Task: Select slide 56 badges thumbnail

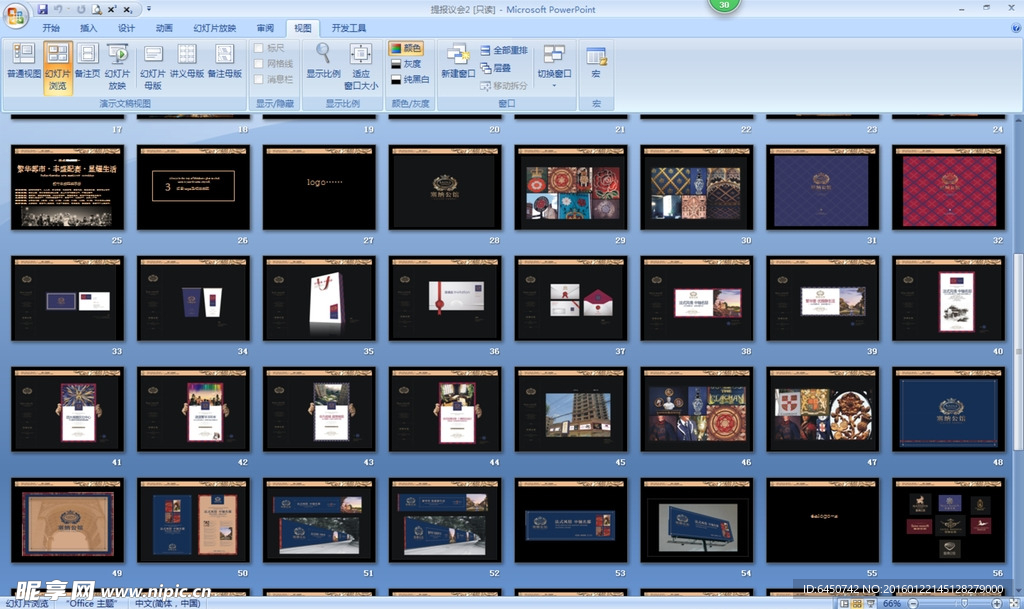Action: point(948,520)
